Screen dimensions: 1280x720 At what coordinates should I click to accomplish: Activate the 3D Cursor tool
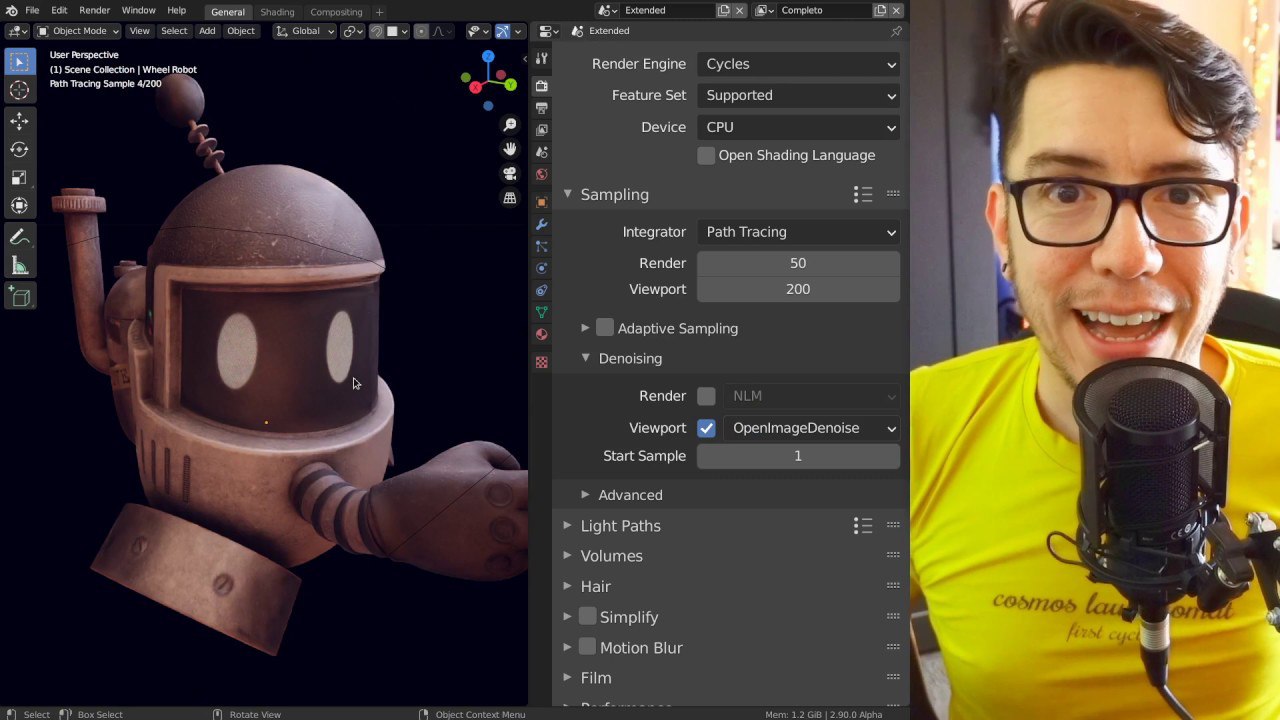tap(19, 90)
